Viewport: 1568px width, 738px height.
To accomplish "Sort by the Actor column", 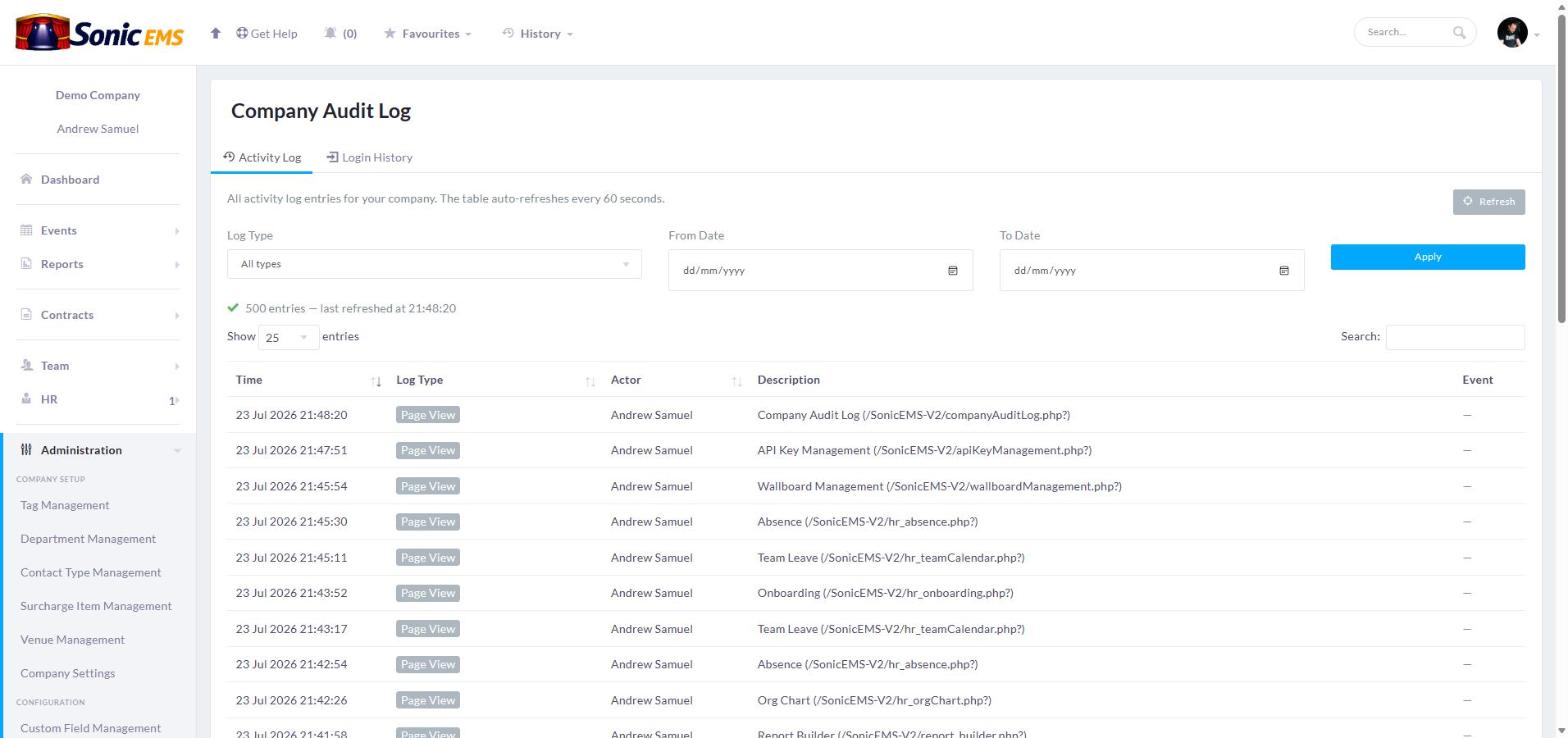I will tap(676, 380).
